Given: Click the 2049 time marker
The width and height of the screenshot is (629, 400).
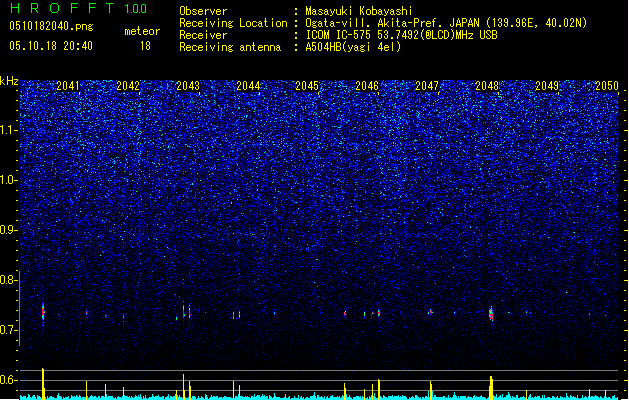Looking at the screenshot, I should pyautogui.click(x=547, y=86).
